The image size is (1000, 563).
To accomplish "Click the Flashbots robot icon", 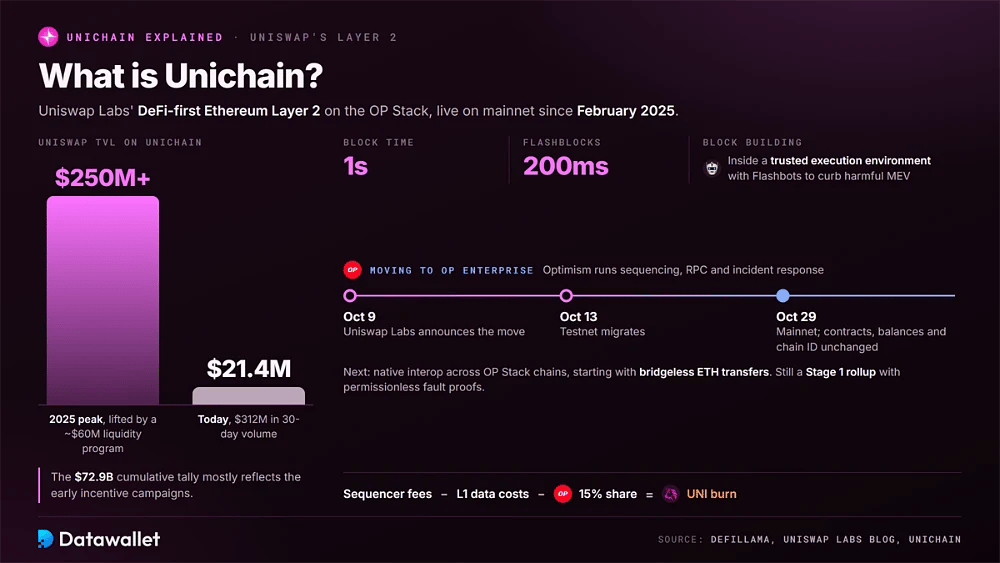I will pos(712,168).
